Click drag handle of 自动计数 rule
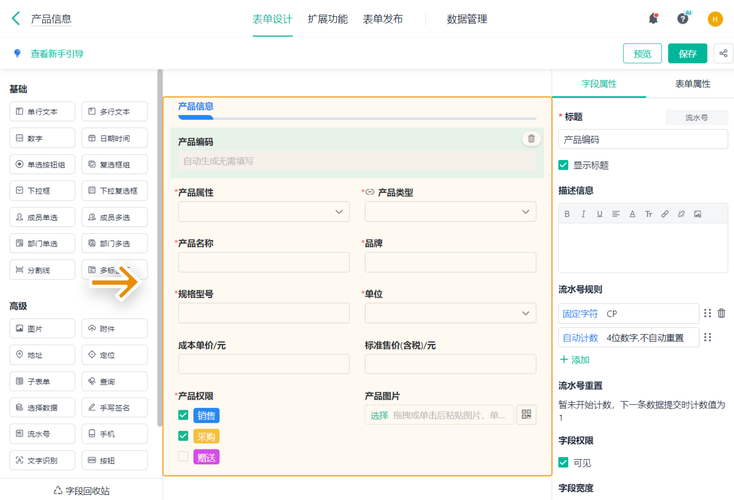The width and height of the screenshot is (734, 500). 707,337
